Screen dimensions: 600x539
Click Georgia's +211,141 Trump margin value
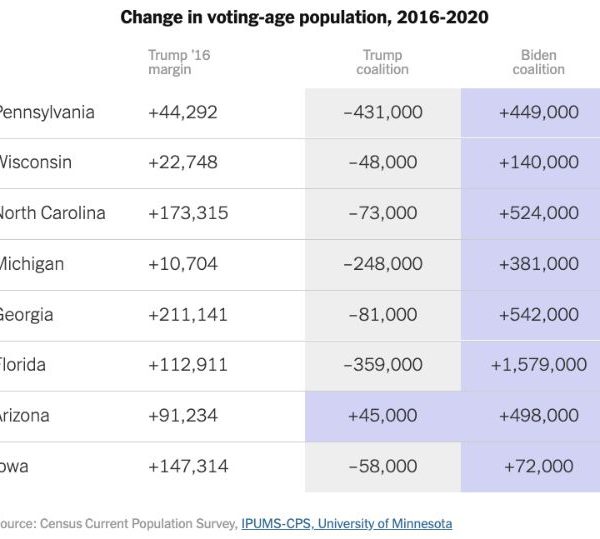tap(188, 314)
